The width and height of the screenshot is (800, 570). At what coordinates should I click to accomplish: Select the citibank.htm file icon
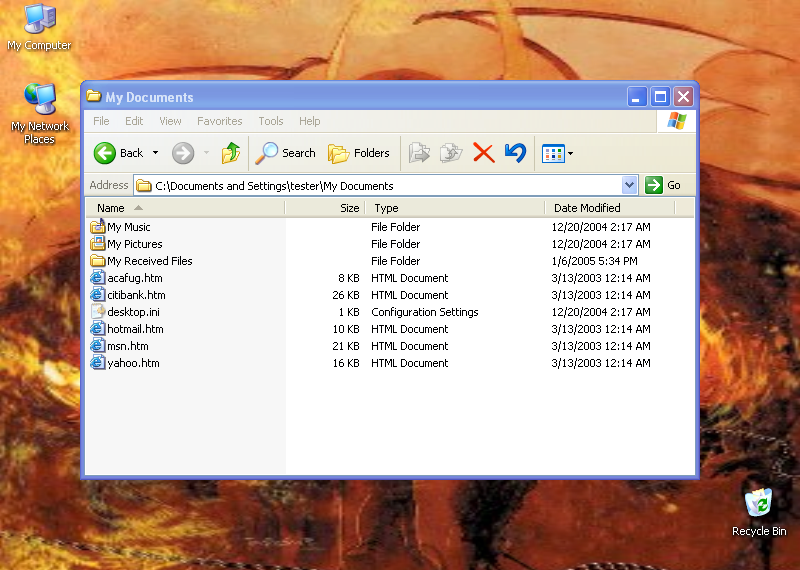pos(97,294)
